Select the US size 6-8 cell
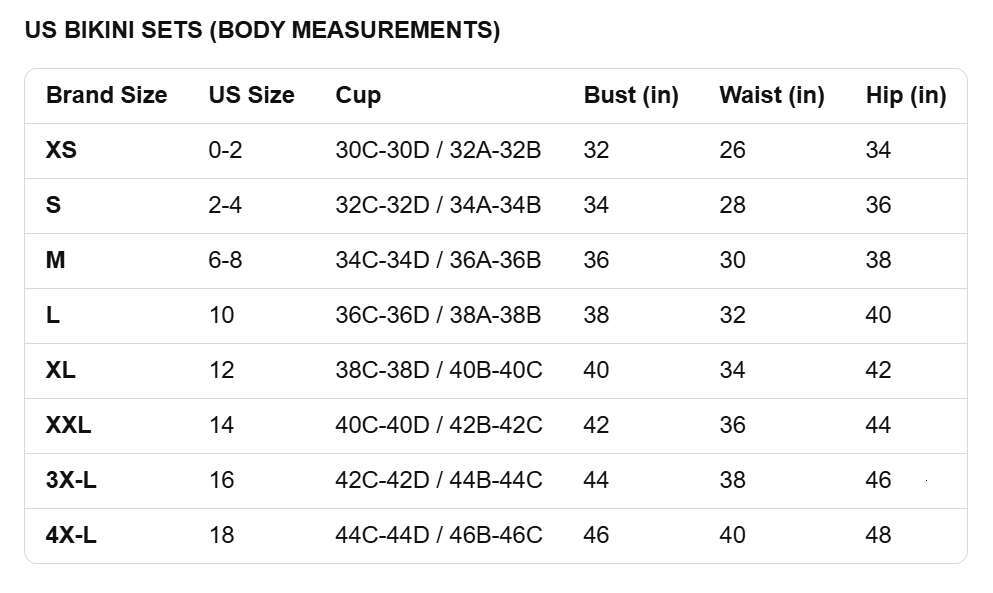Image resolution: width=993 pixels, height=593 pixels. click(225, 260)
